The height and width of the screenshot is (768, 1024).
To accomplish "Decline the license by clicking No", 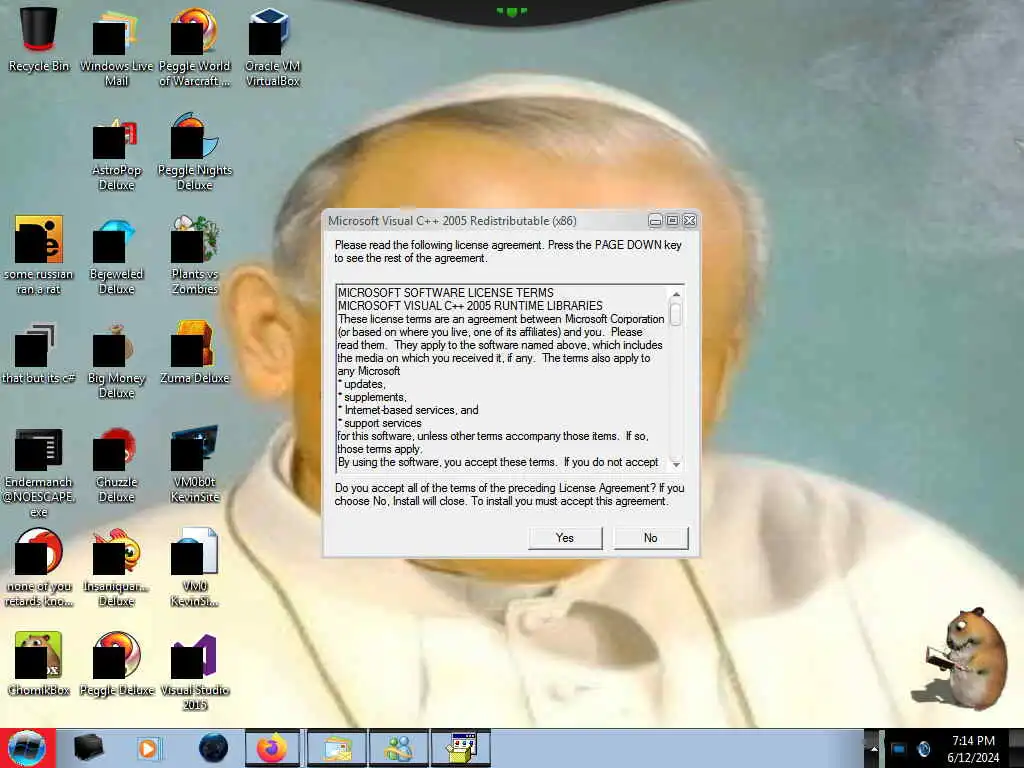I will click(650, 537).
